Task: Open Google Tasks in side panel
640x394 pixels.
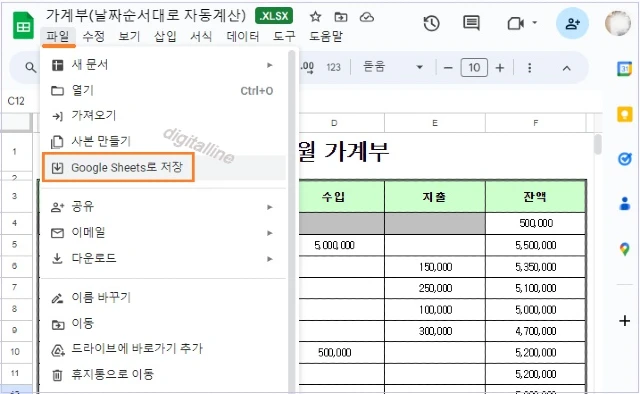Action: point(624,158)
